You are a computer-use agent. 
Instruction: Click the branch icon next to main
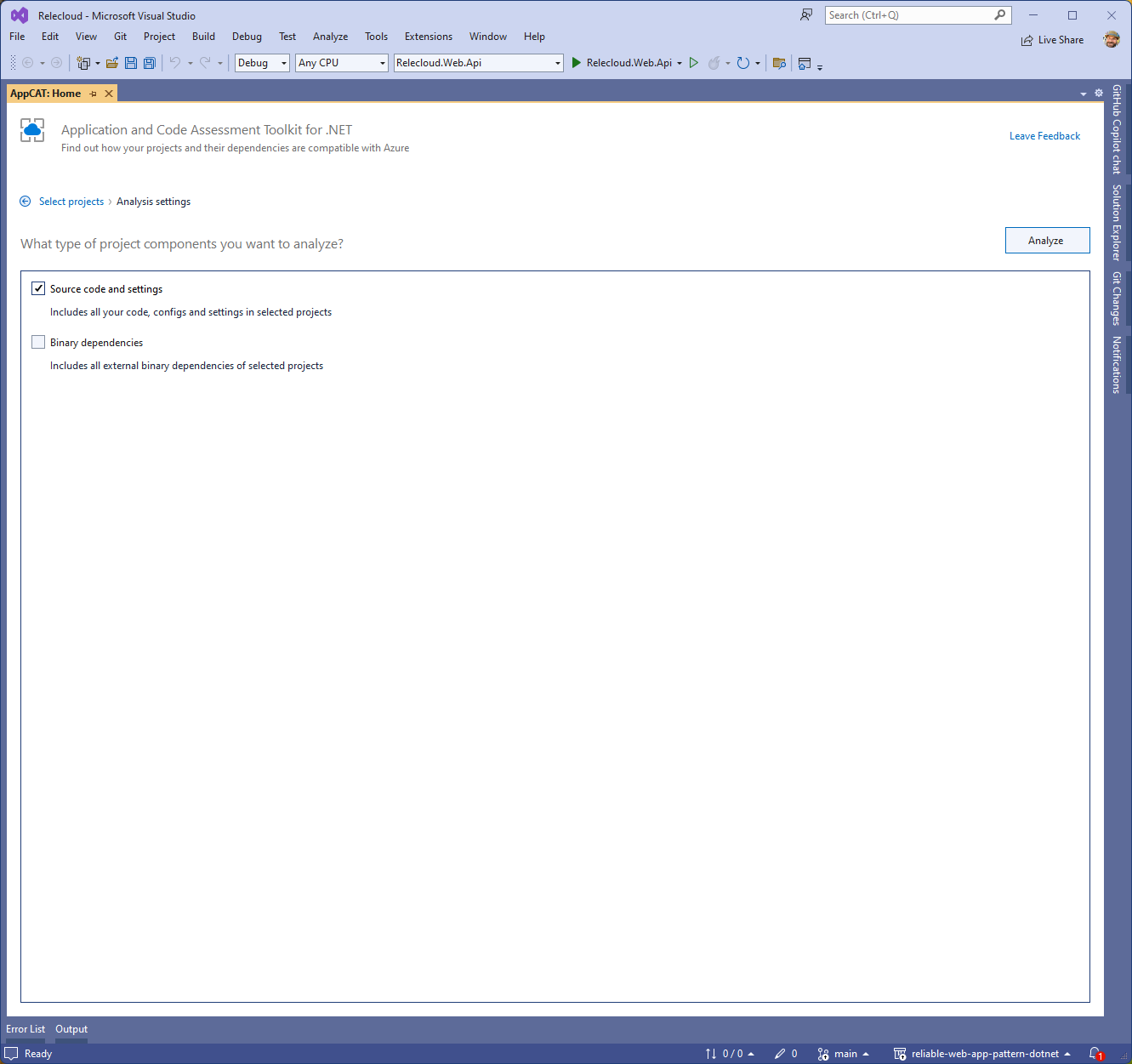(x=822, y=1053)
